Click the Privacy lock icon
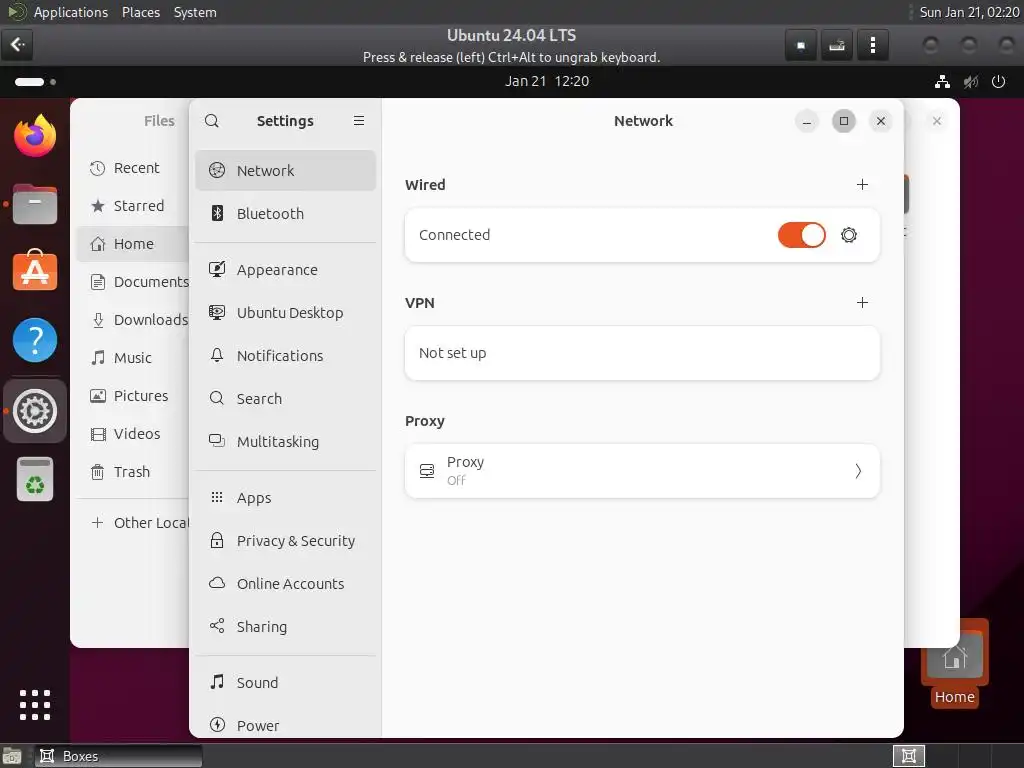Viewport: 1024px width, 768px height. (217, 540)
